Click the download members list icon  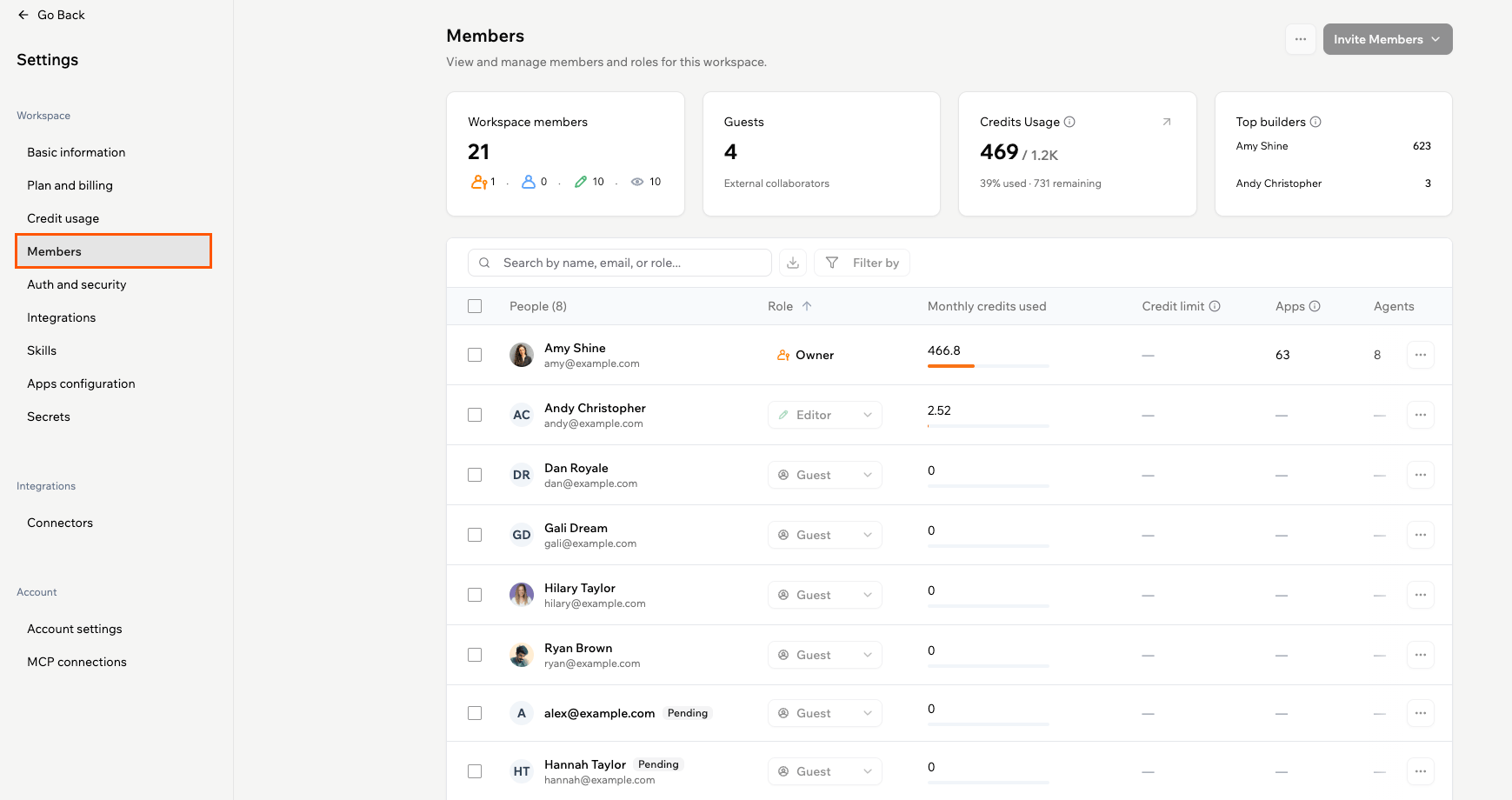pos(793,263)
